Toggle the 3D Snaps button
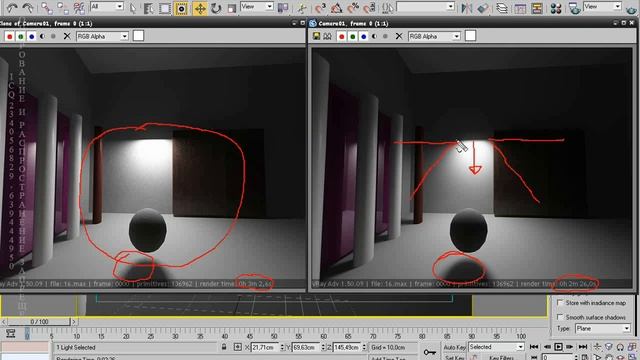The width and height of the screenshot is (640, 360). point(321,8)
